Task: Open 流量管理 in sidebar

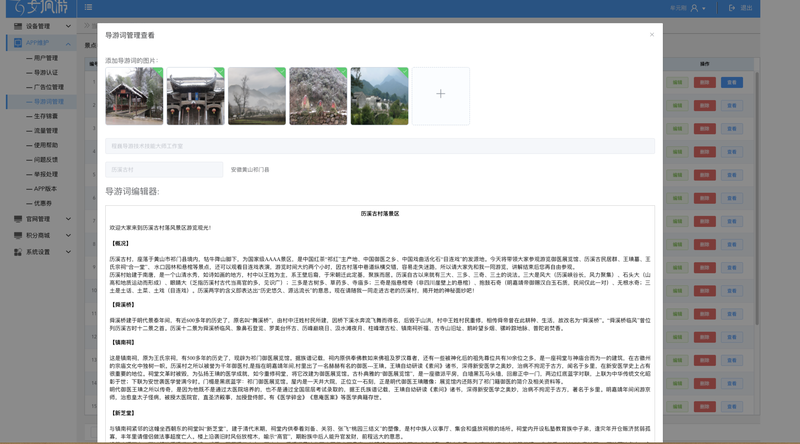Action: [x=45, y=131]
